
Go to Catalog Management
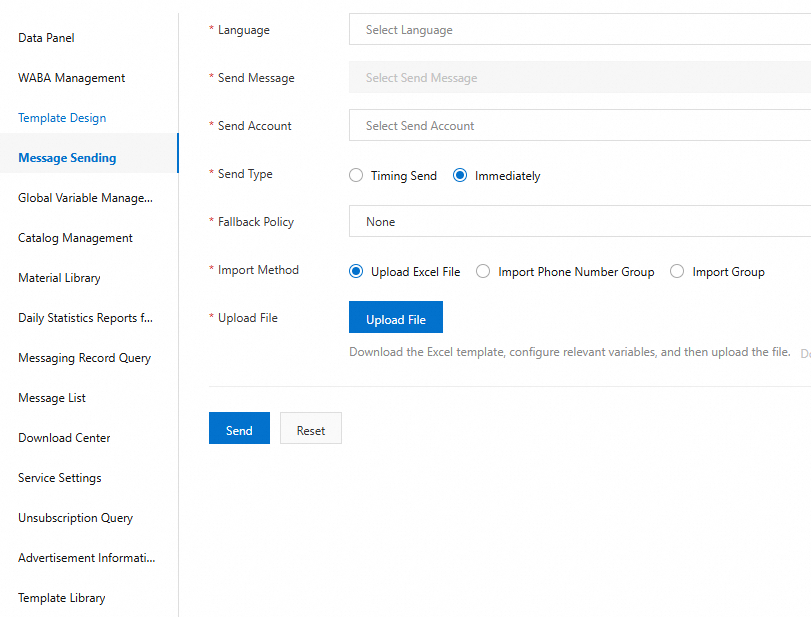click(75, 238)
